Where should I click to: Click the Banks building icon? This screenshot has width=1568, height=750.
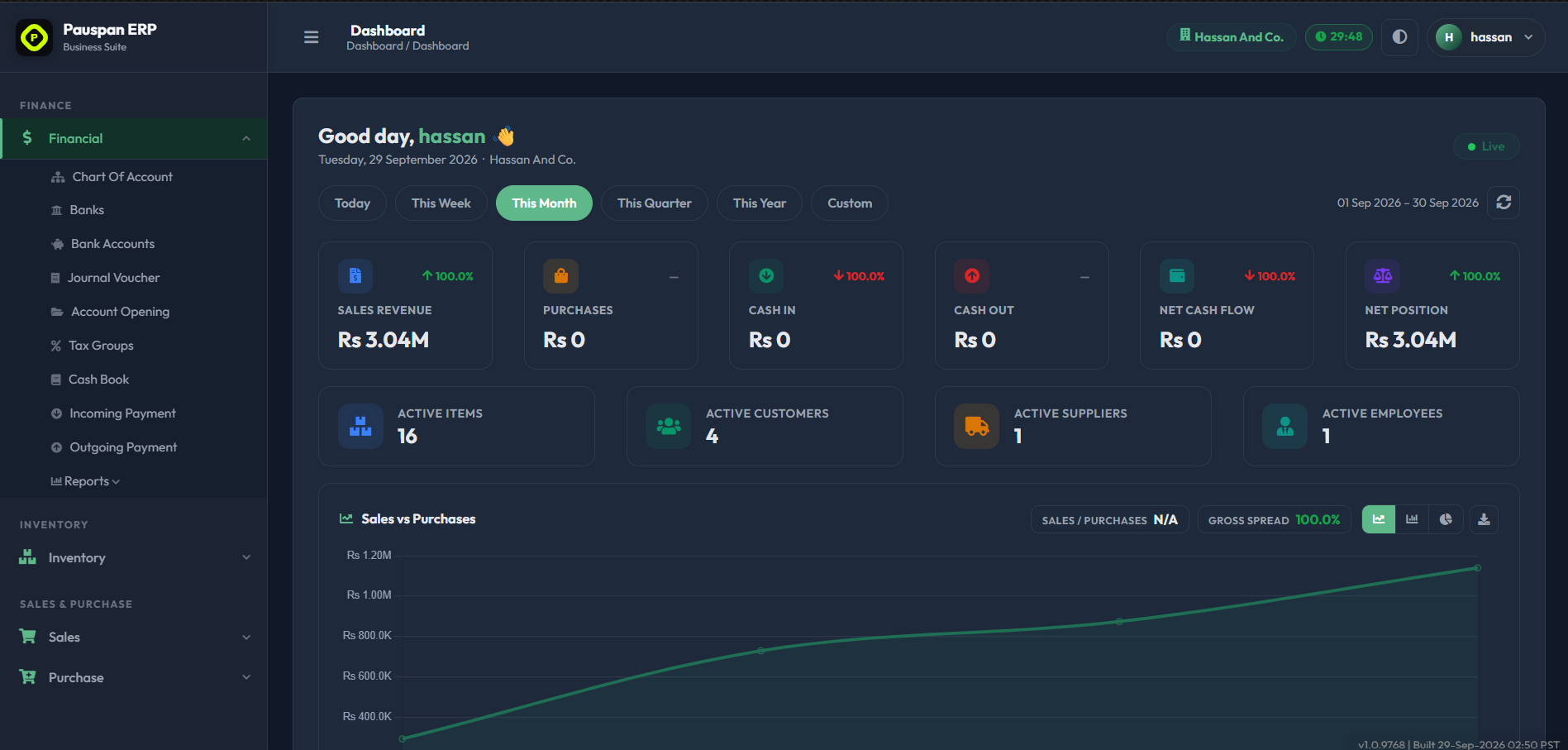pos(56,211)
